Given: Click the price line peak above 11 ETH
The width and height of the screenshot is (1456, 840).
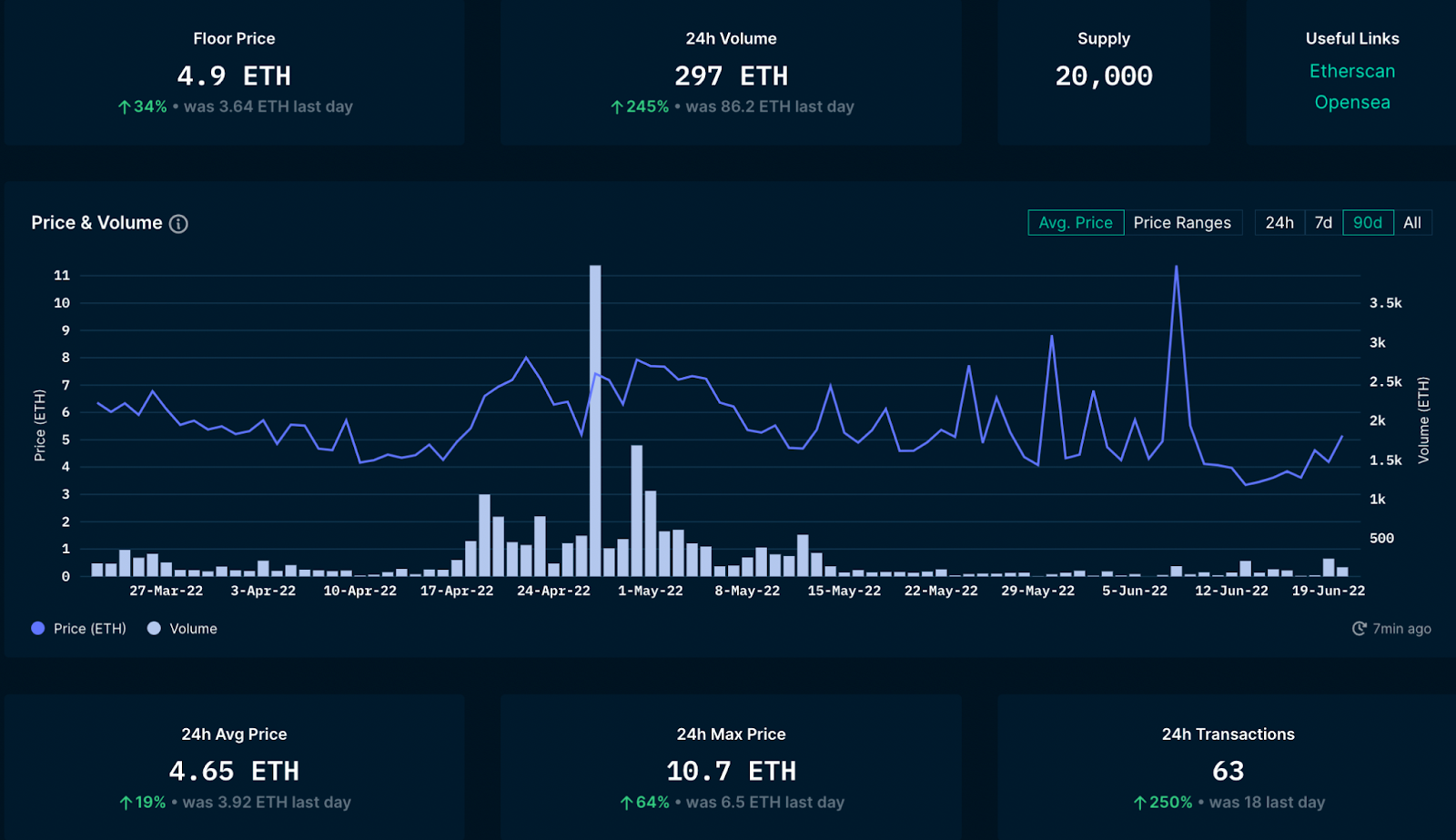Looking at the screenshot, I should 1177,268.
